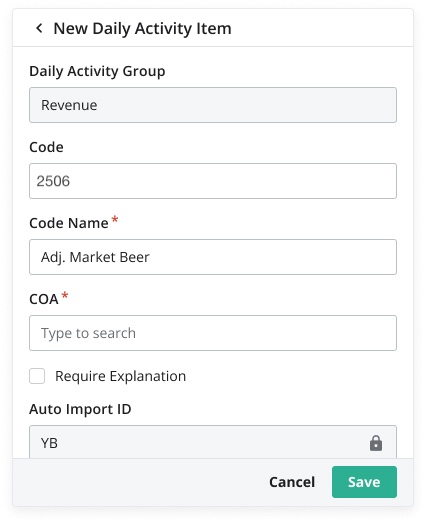Click the Auto Import ID label
426x523 pixels.
(80, 409)
